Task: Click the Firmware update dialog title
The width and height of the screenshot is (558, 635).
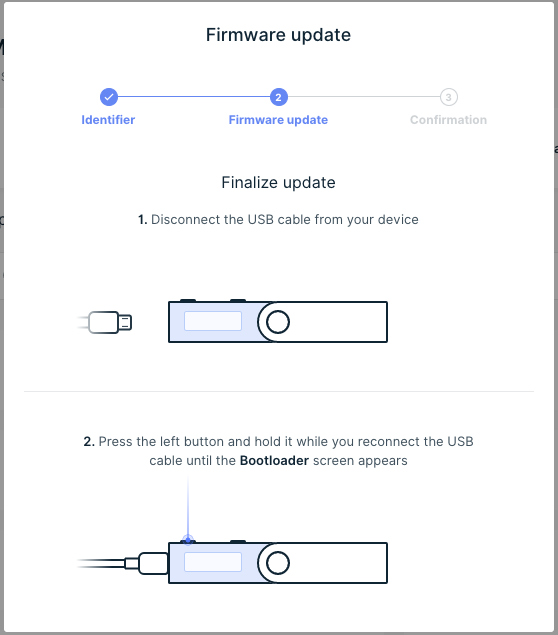Action: (278, 35)
